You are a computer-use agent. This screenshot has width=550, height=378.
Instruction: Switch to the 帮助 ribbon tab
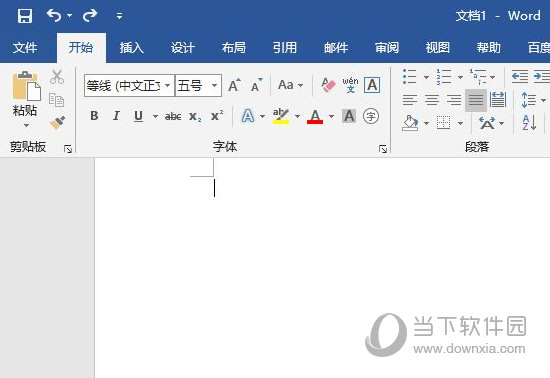pyautogui.click(x=489, y=47)
